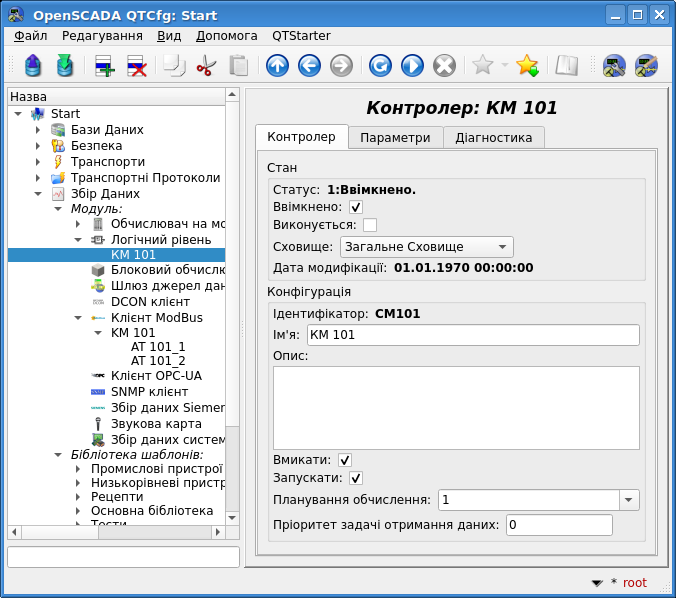Navigate back with the left arrow icon
Viewport: 676px width, 598px height.
click(x=309, y=66)
